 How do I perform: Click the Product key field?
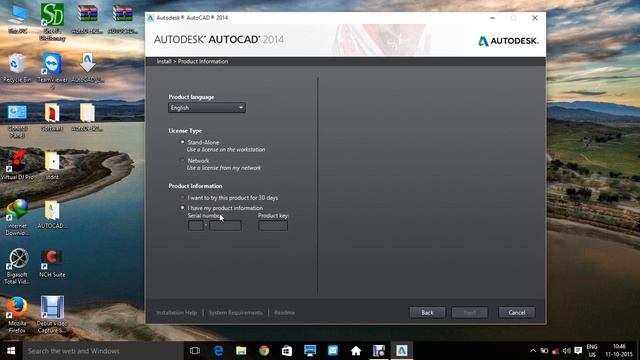pos(273,226)
